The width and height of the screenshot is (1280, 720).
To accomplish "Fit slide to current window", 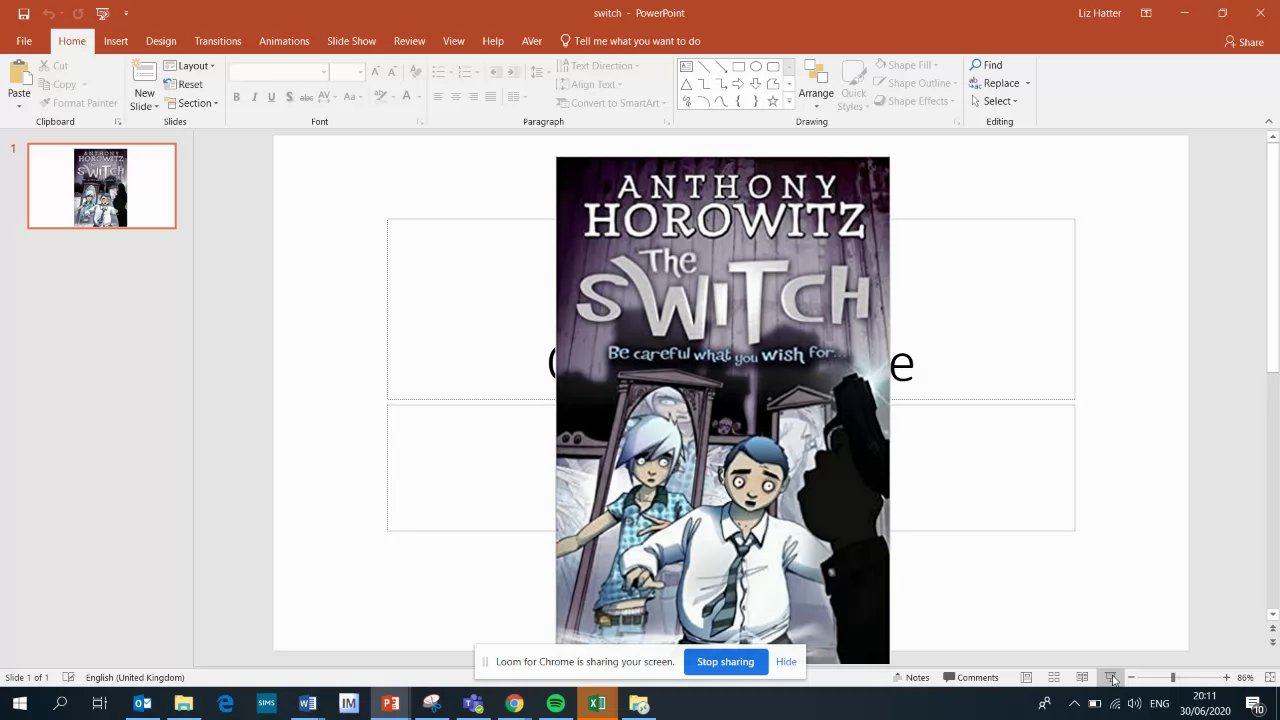I will tap(1270, 677).
